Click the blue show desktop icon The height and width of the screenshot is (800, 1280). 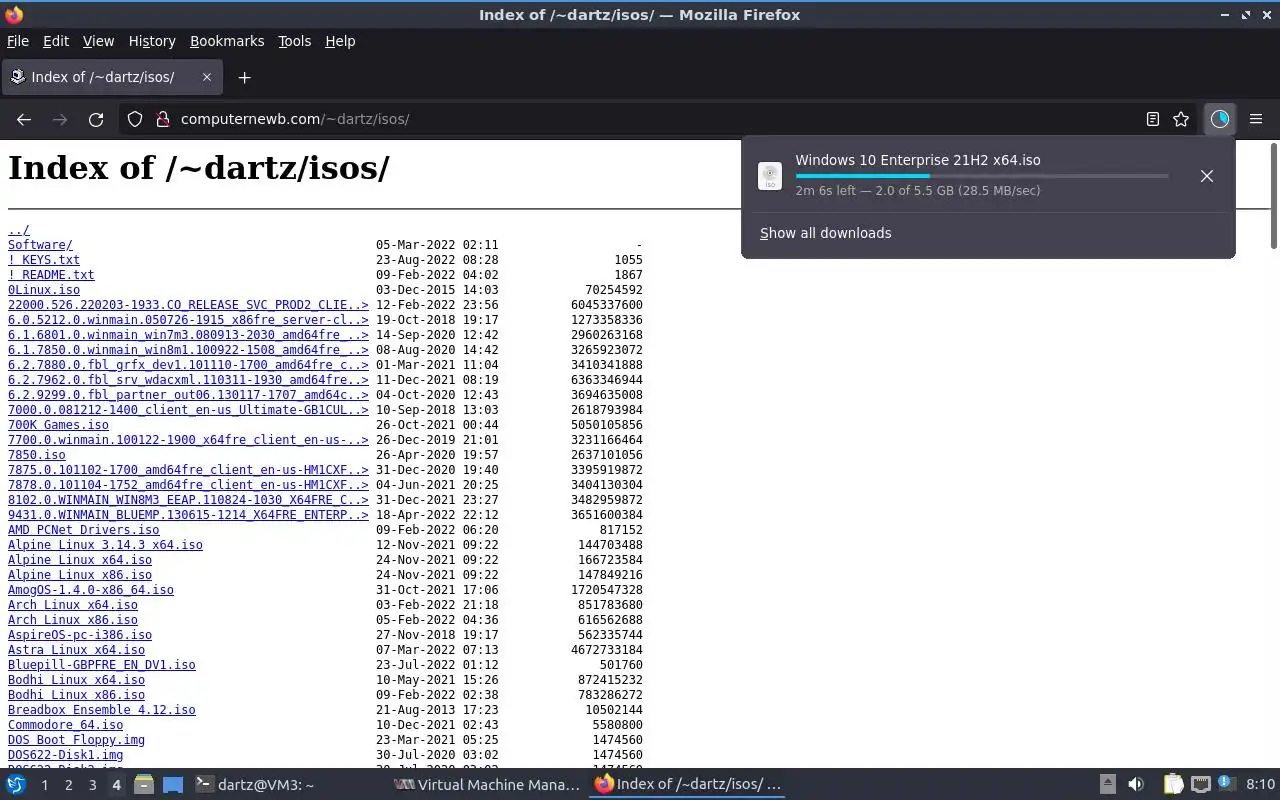173,785
